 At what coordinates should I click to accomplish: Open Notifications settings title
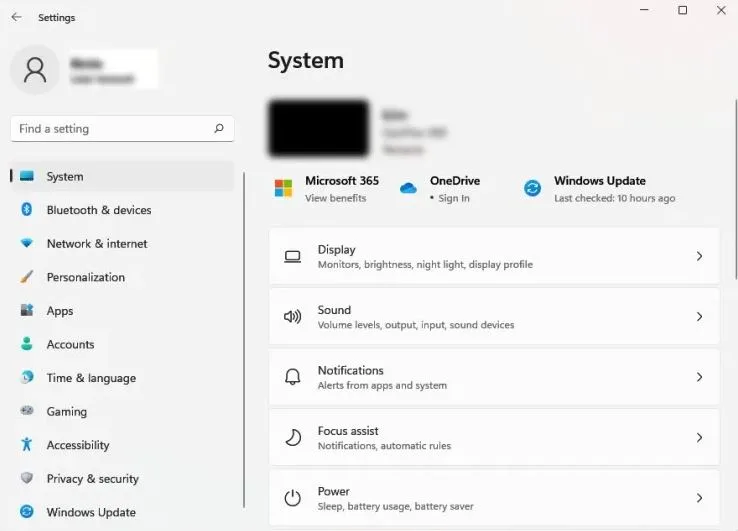pyautogui.click(x=351, y=370)
